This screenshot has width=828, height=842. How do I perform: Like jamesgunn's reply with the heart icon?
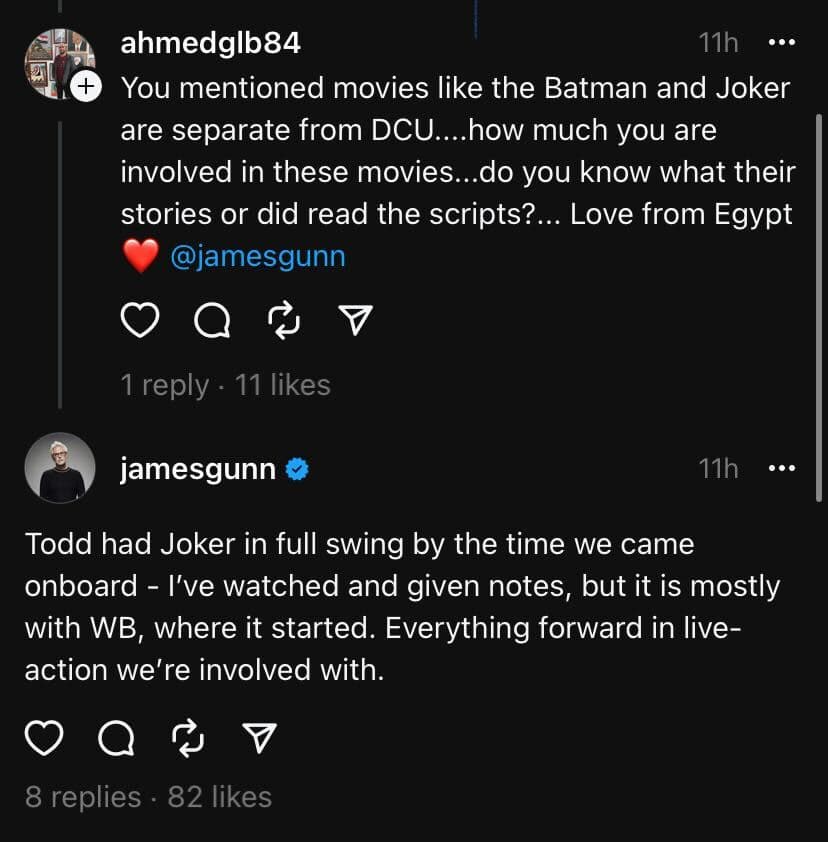(x=45, y=738)
